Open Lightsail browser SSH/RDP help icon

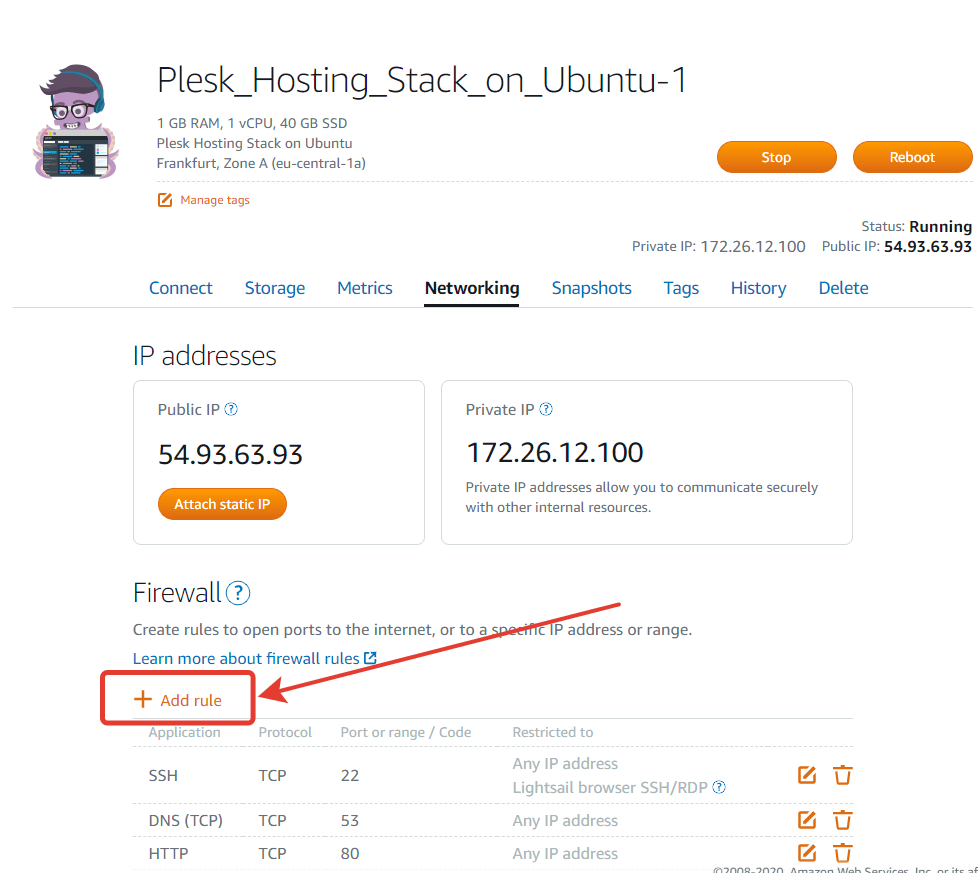click(719, 787)
